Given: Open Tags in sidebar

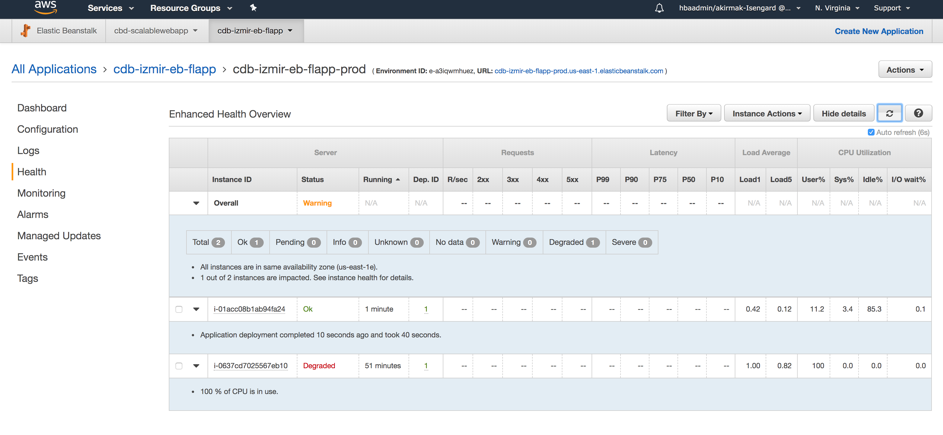Looking at the screenshot, I should click(28, 279).
